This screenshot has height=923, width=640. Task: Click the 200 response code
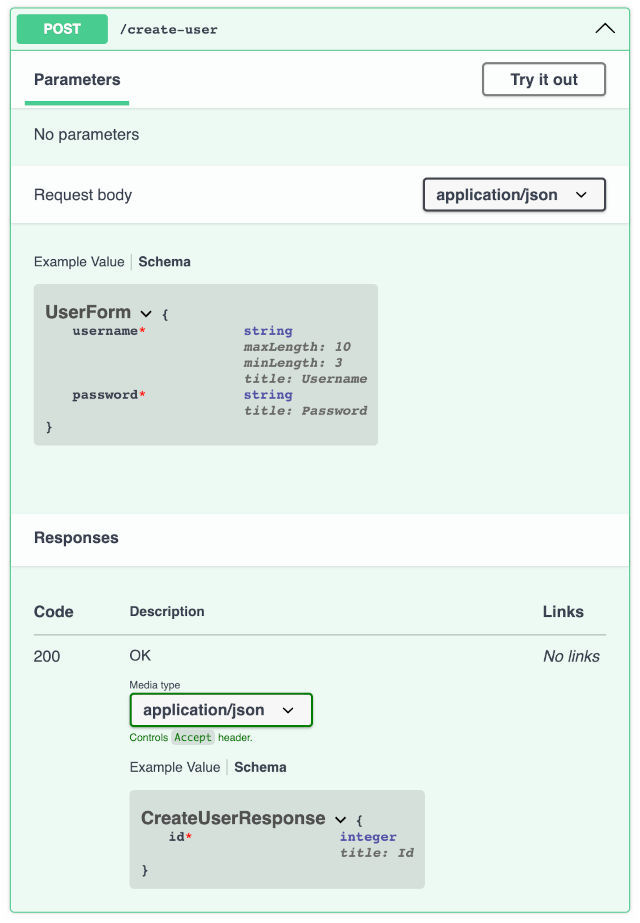coord(47,657)
